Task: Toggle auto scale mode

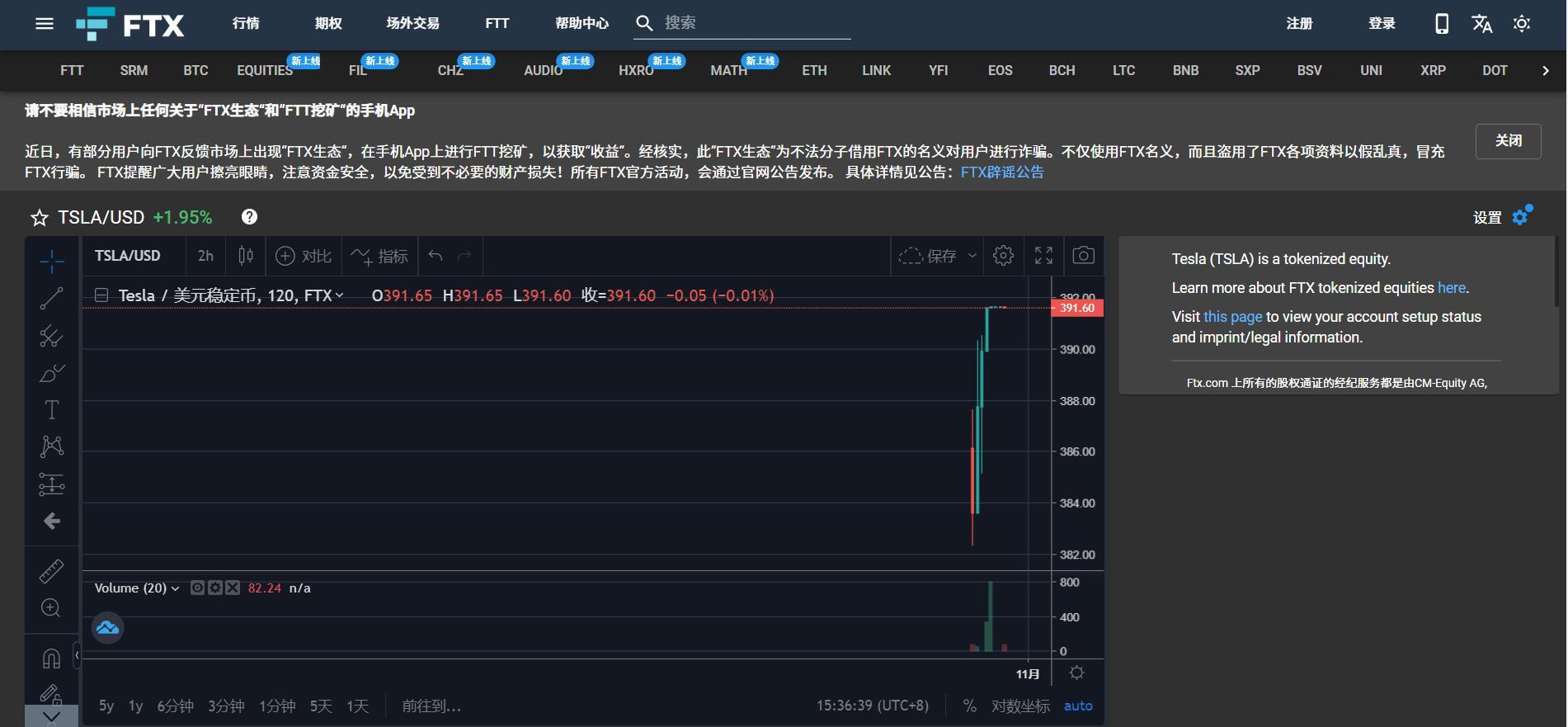Action: (1078, 706)
